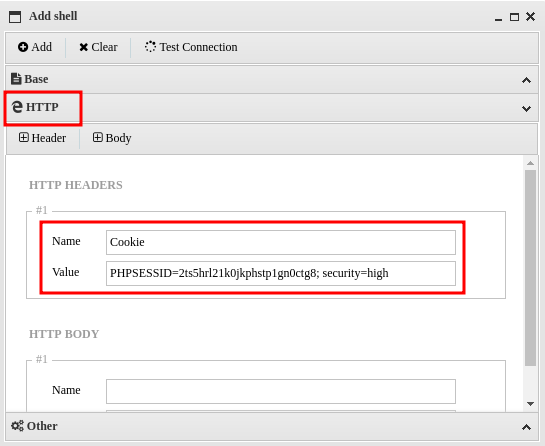
Task: Click the window icon in the Add shell title bar
Action: (x=15, y=17)
